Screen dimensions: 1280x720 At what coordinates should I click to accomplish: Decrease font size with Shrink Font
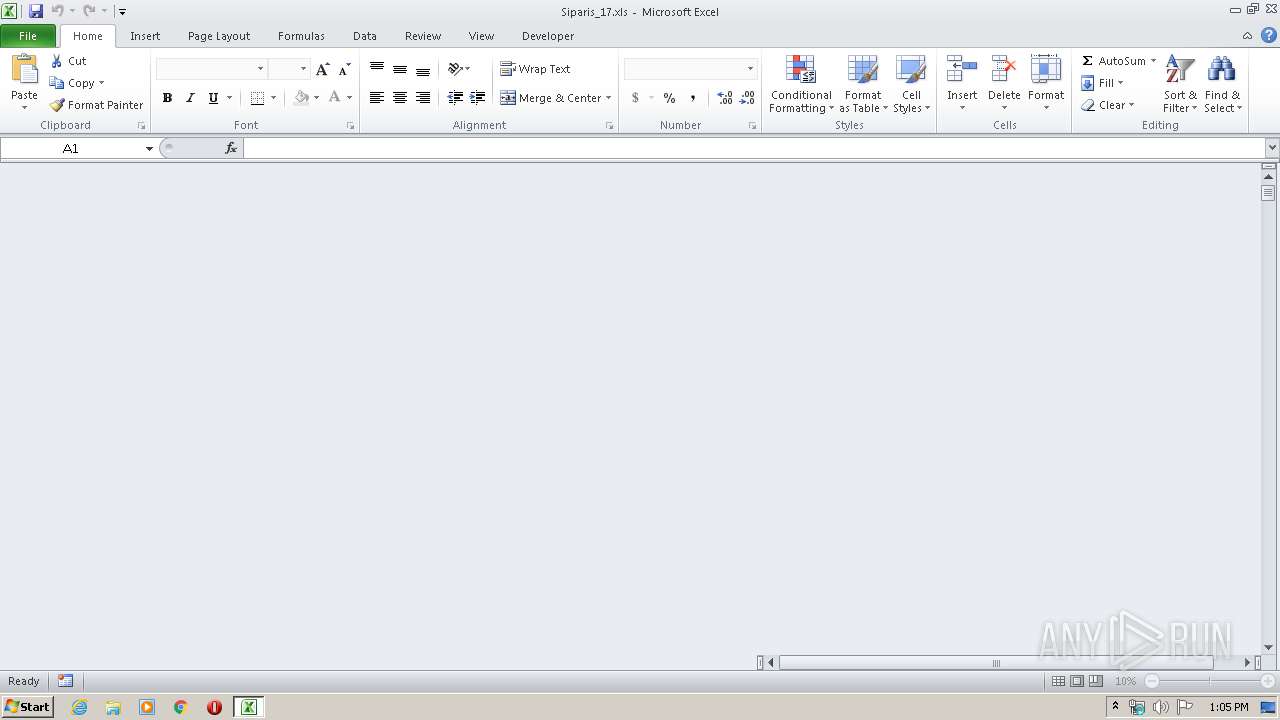point(344,69)
